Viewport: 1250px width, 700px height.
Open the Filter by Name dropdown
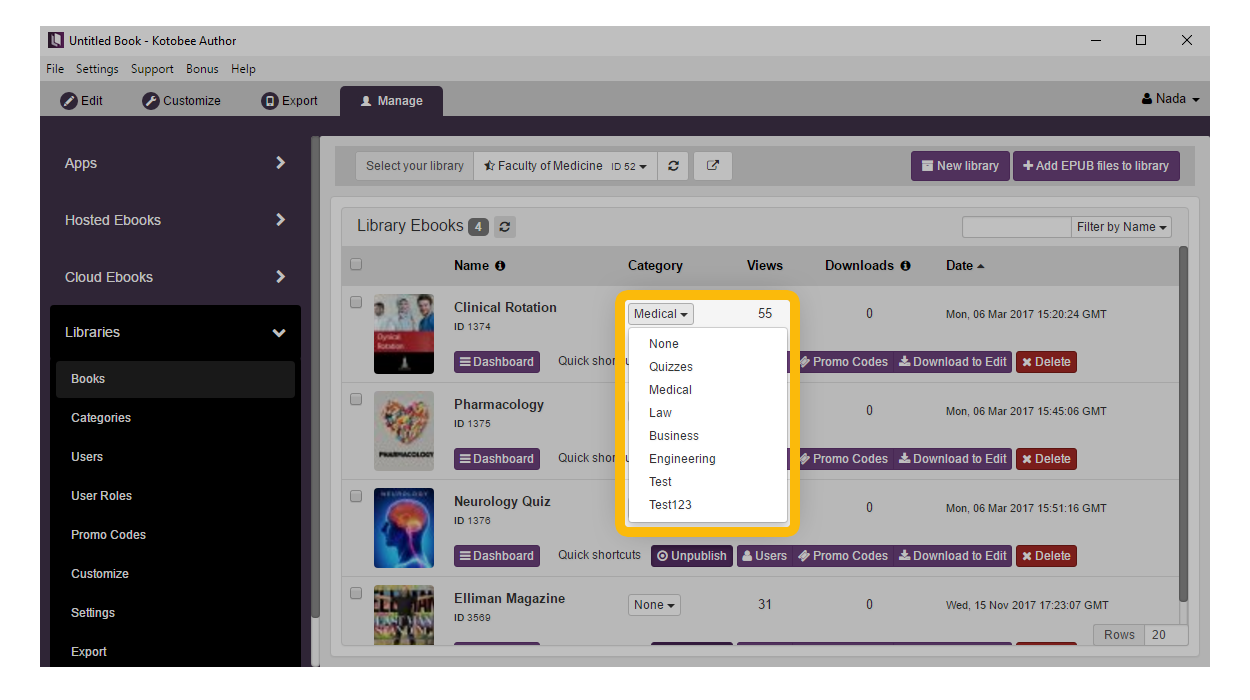click(1122, 227)
